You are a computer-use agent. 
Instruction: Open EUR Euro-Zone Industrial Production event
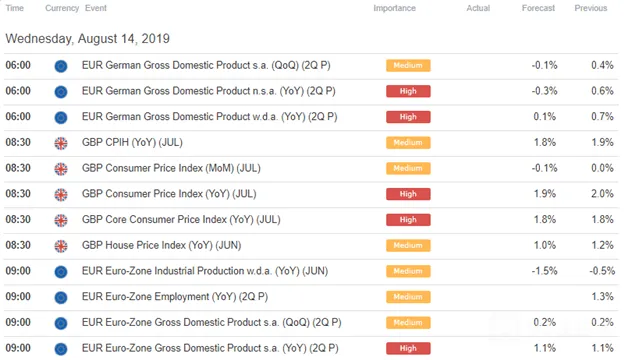tap(205, 271)
